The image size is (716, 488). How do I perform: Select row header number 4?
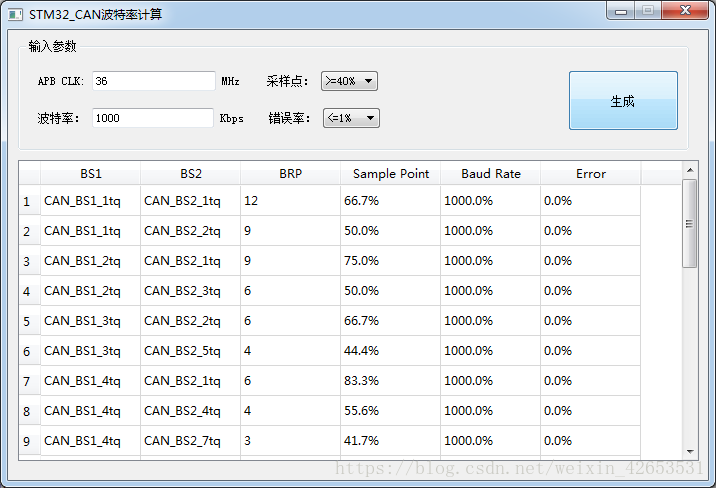click(30, 291)
